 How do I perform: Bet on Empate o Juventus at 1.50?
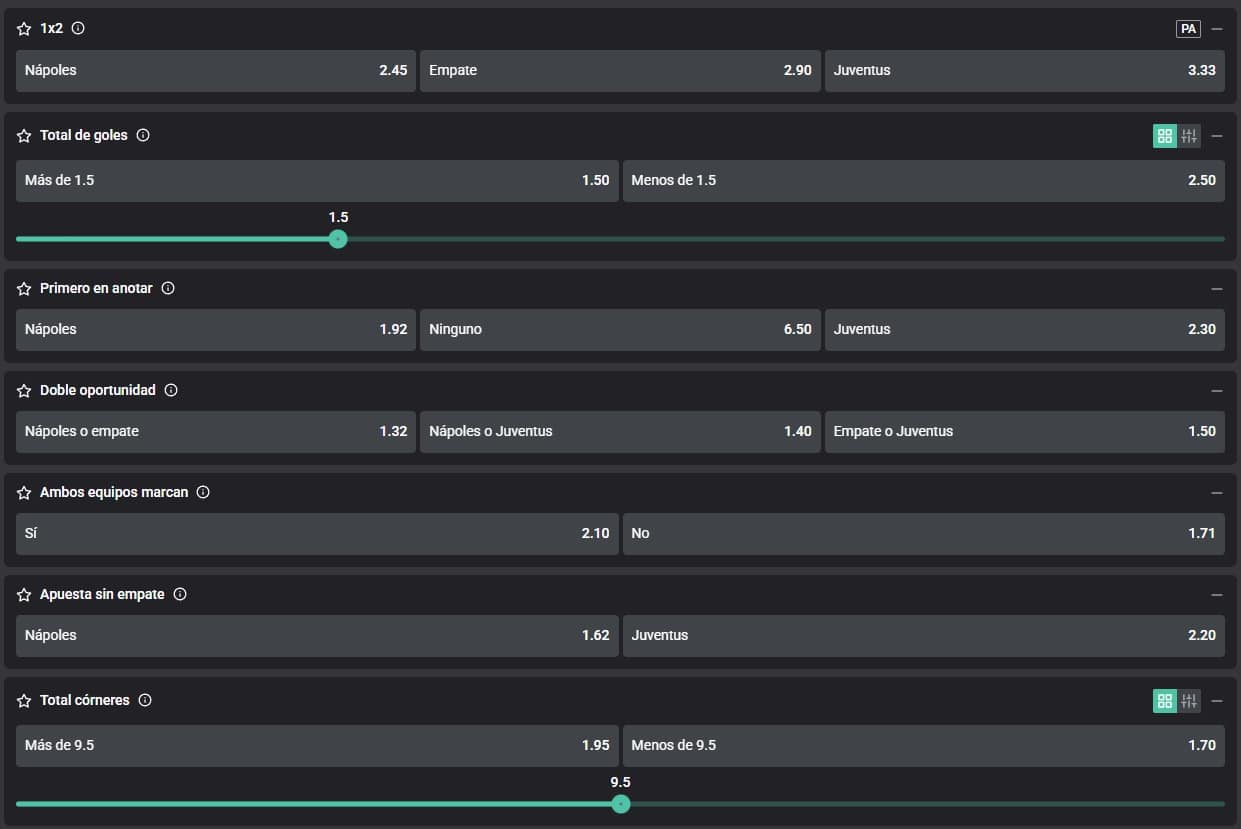(1024, 432)
